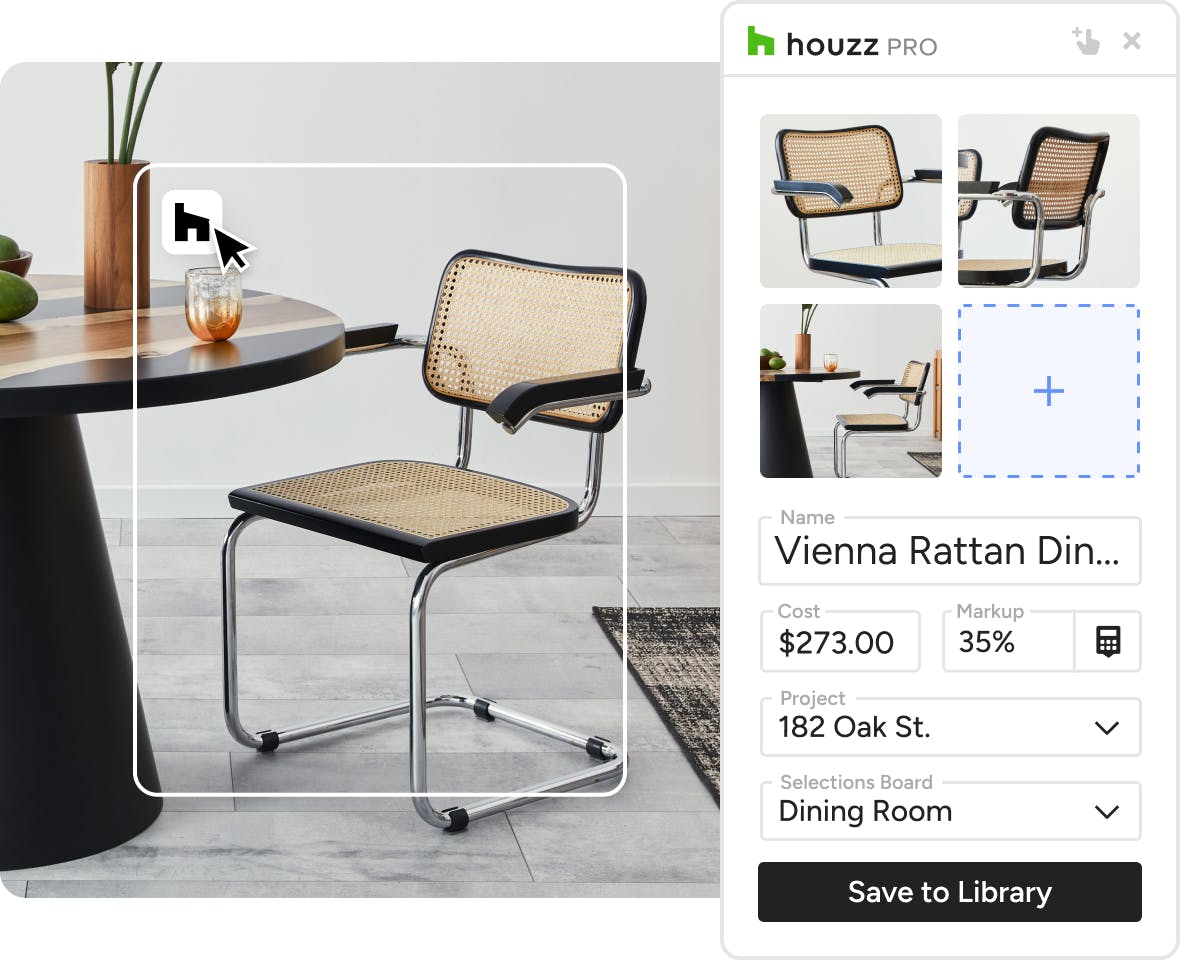Save the product with Save to Library

950,892
